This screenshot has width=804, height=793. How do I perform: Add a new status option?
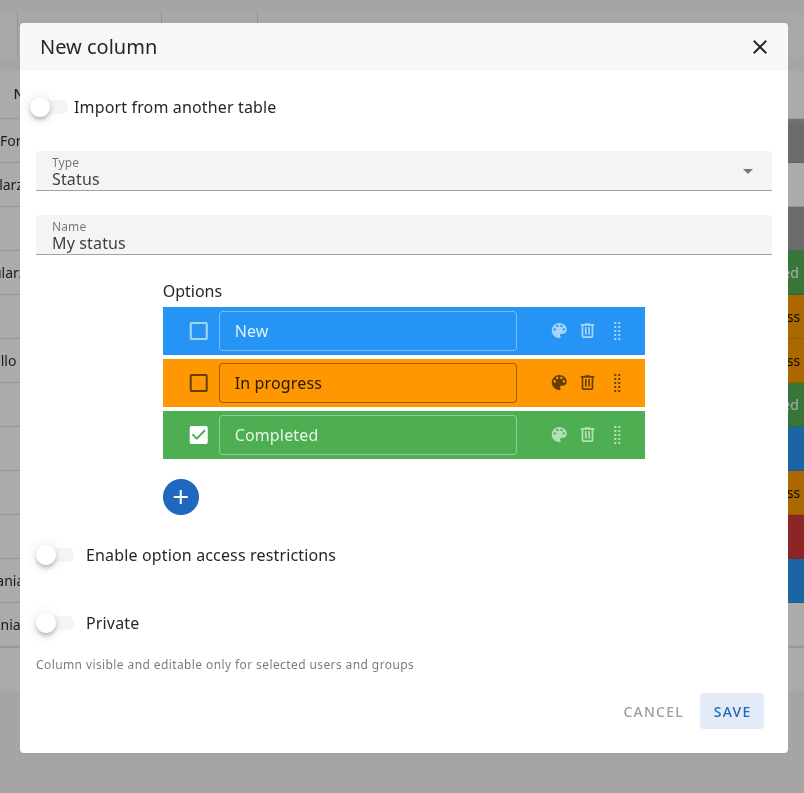tap(181, 497)
